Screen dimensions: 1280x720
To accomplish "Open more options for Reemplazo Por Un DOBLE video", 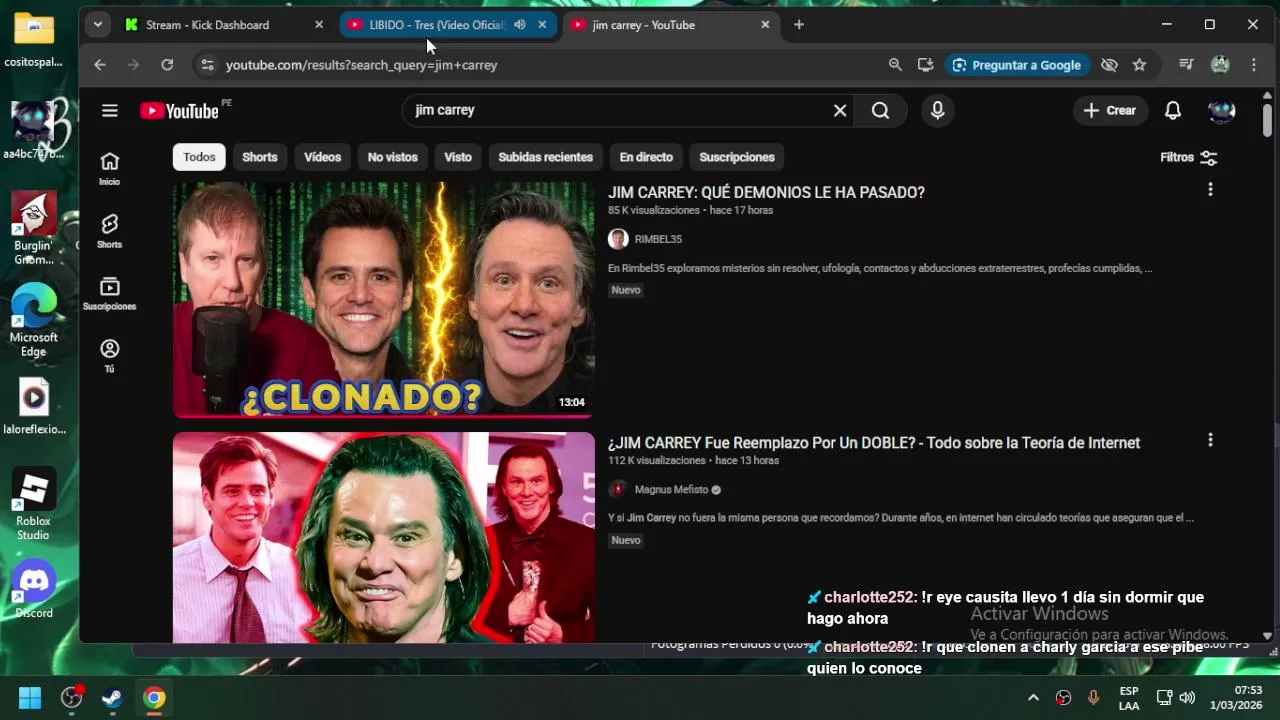I will [x=1210, y=440].
